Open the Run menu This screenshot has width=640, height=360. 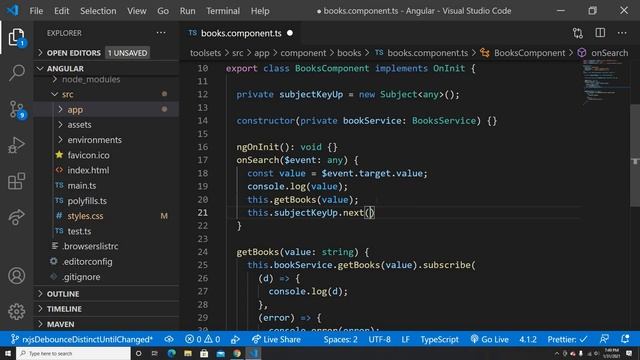click(187, 11)
